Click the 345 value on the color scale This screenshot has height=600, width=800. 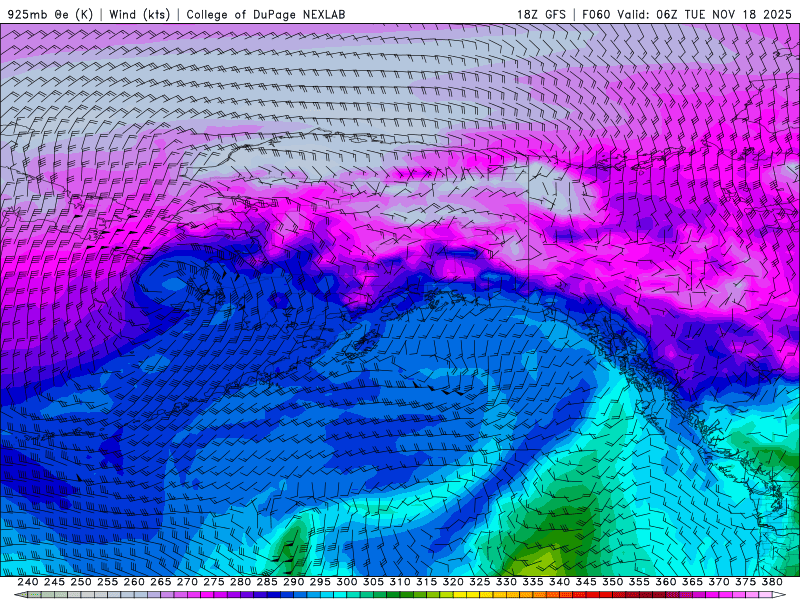pyautogui.click(x=586, y=582)
